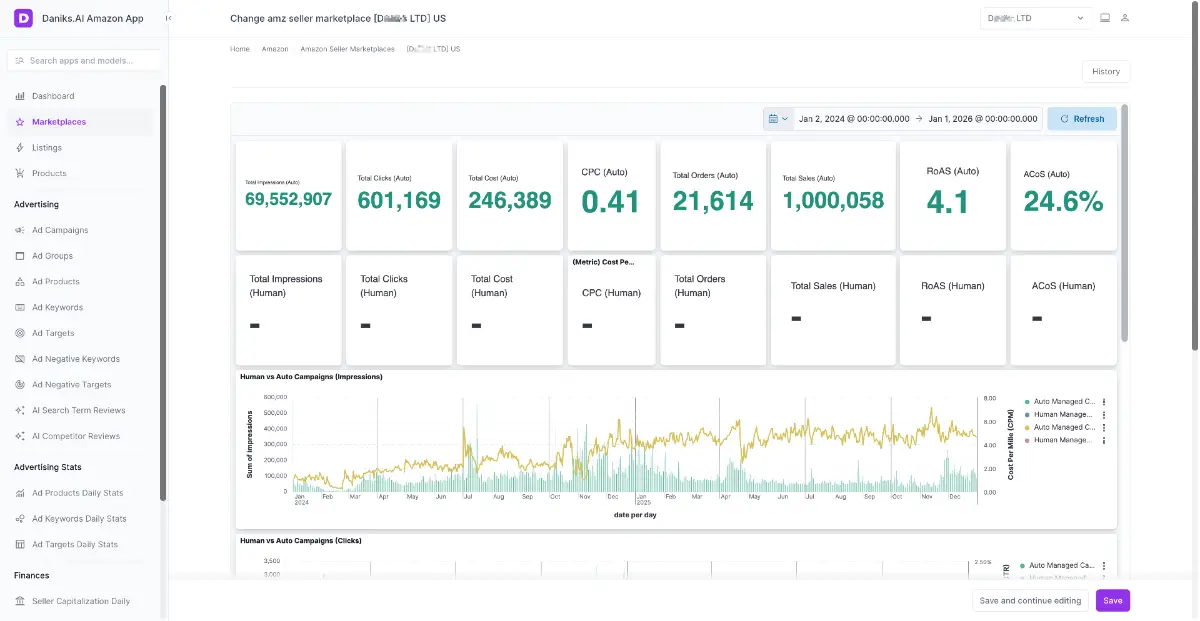The image size is (1200, 621).
Task: Click the Search apps and models field
Action: tap(84, 61)
